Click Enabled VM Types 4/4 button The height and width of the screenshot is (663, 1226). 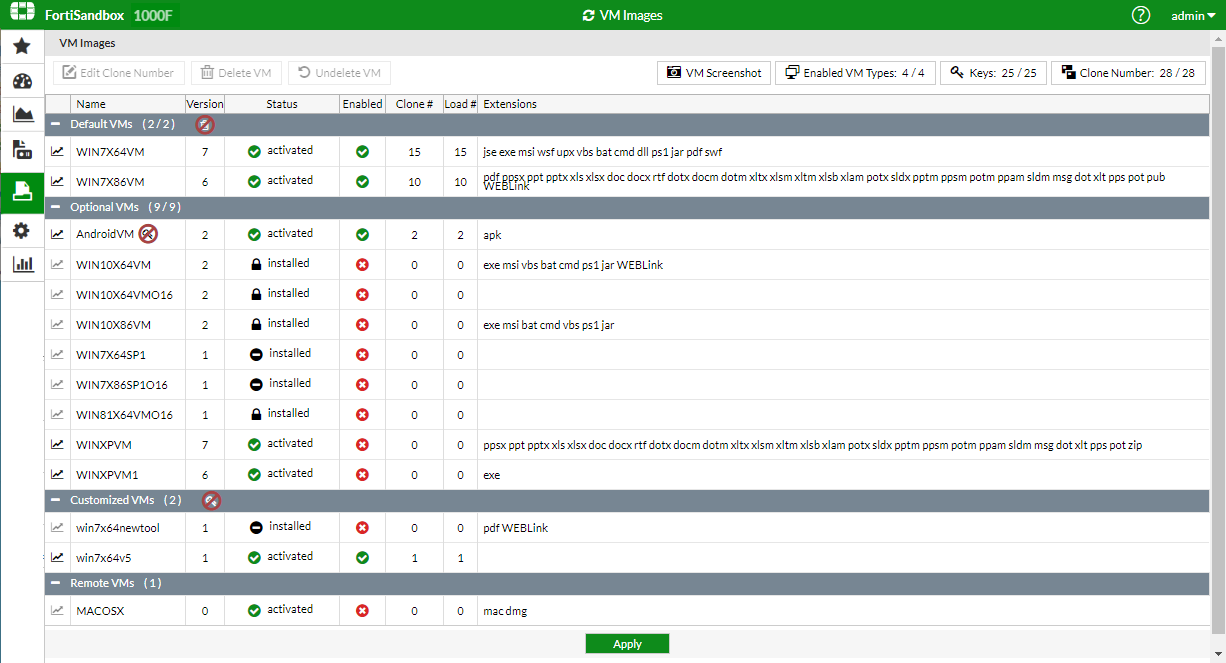855,73
